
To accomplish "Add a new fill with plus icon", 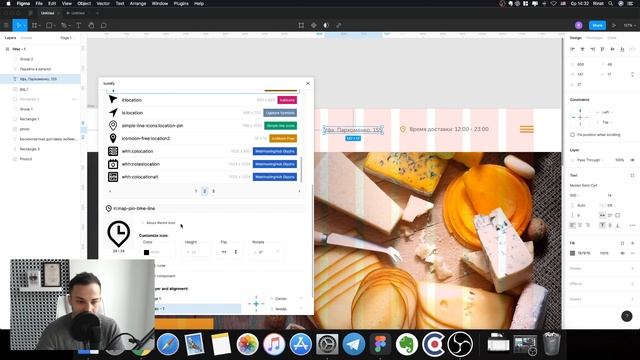I will point(632,243).
